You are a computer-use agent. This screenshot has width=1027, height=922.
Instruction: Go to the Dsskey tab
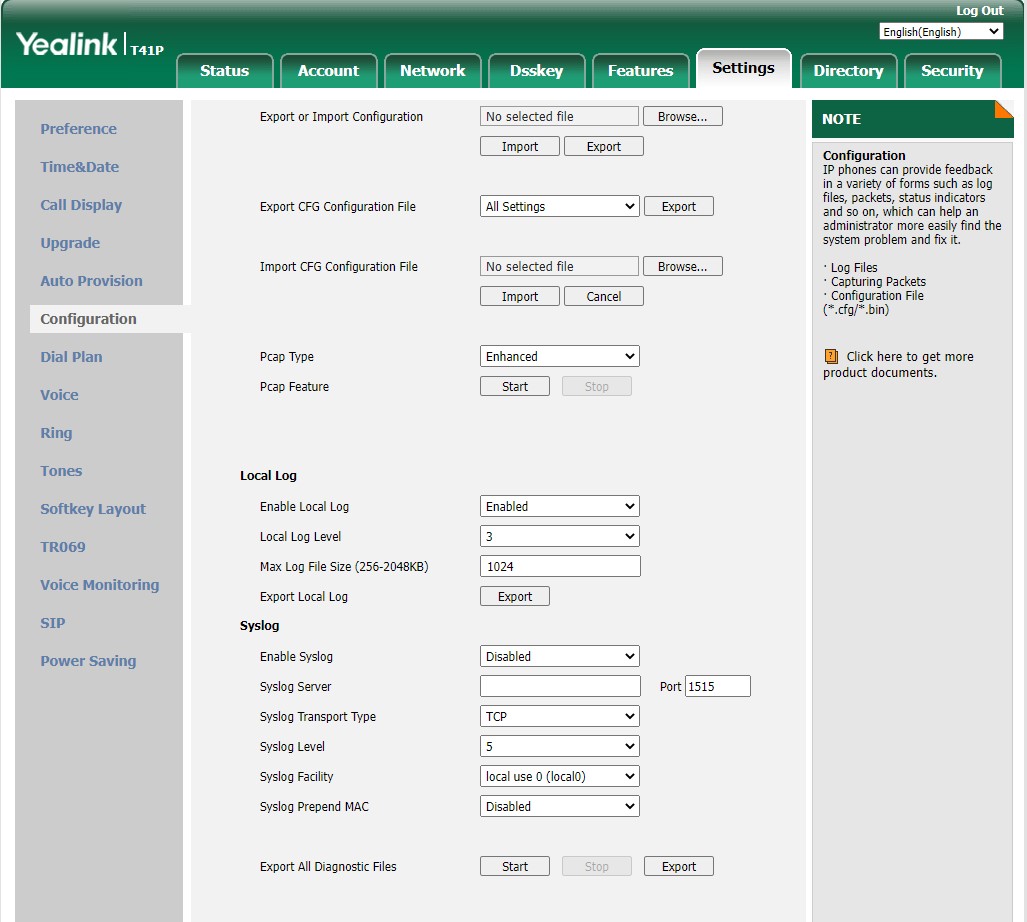tap(536, 71)
